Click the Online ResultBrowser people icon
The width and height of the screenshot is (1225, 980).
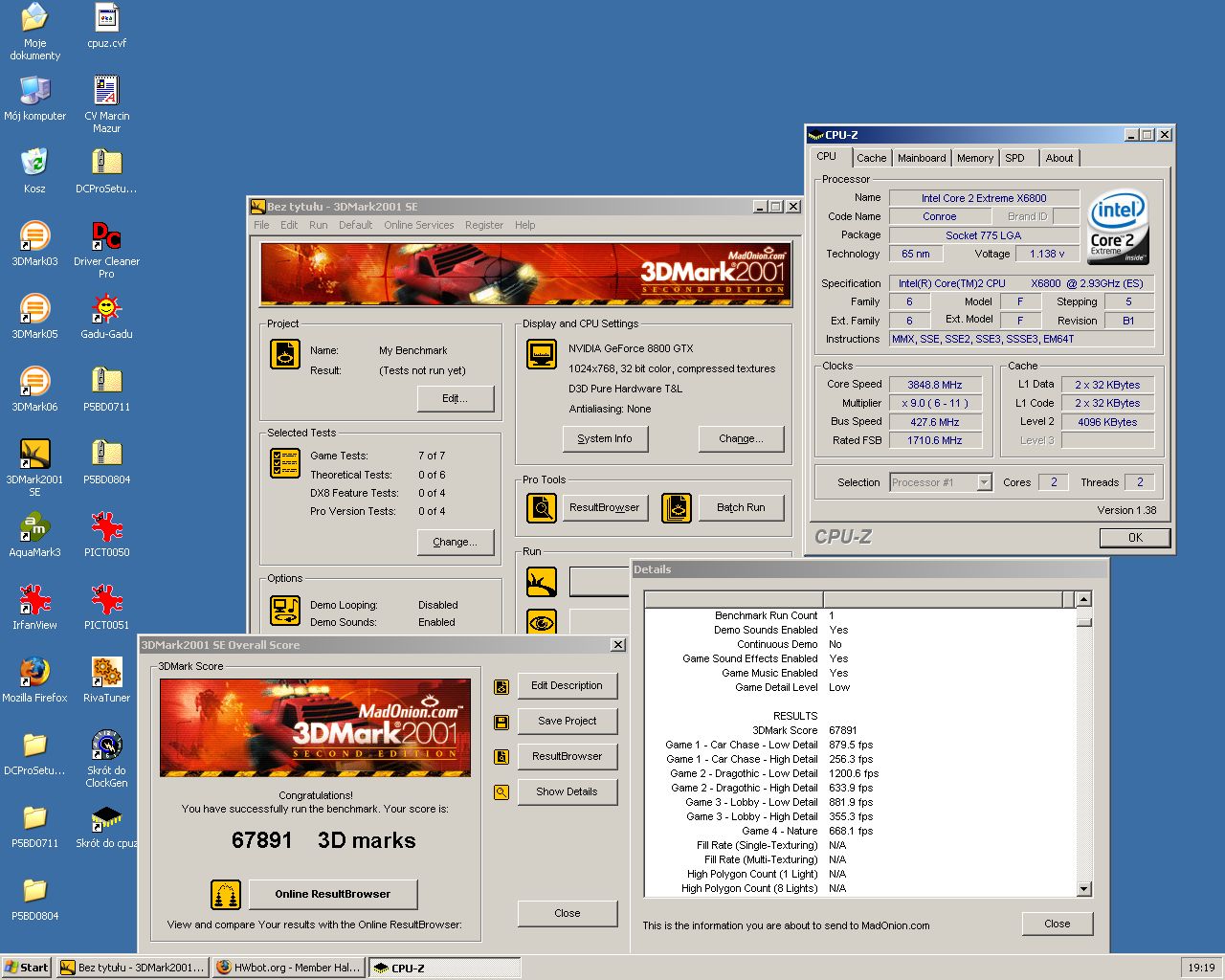pyautogui.click(x=226, y=895)
